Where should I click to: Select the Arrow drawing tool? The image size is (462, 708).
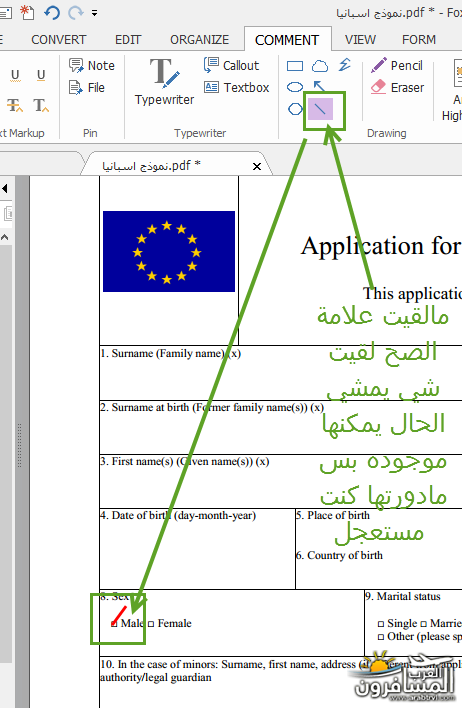319,86
